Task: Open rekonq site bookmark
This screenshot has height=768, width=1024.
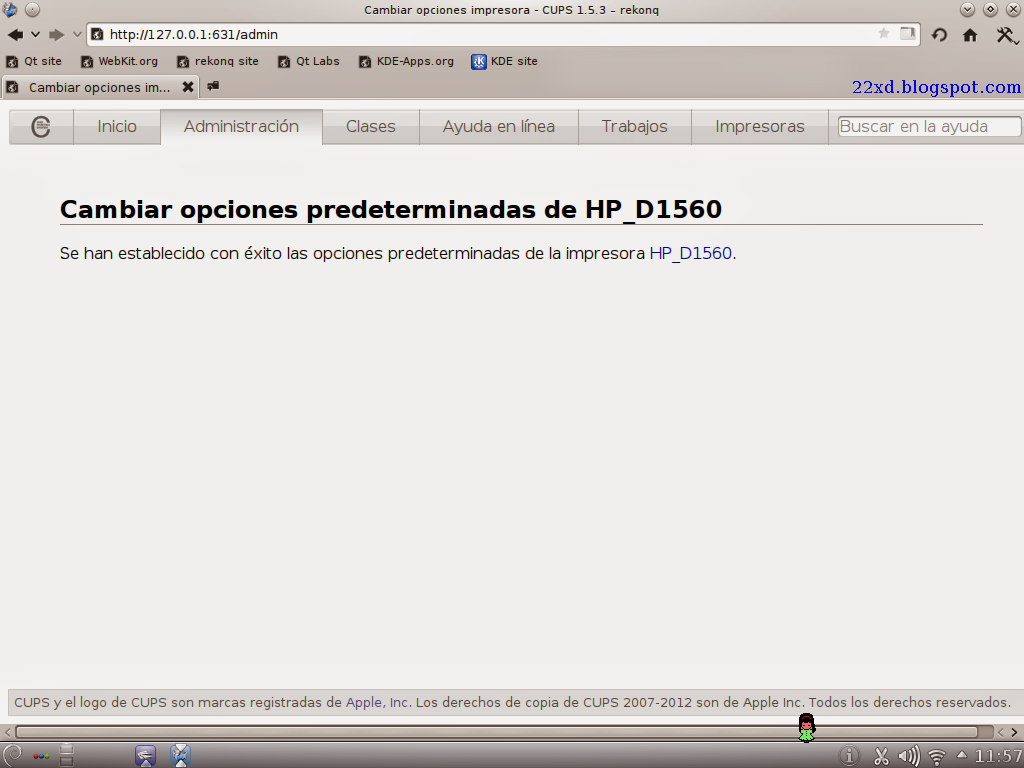Action: tap(218, 61)
